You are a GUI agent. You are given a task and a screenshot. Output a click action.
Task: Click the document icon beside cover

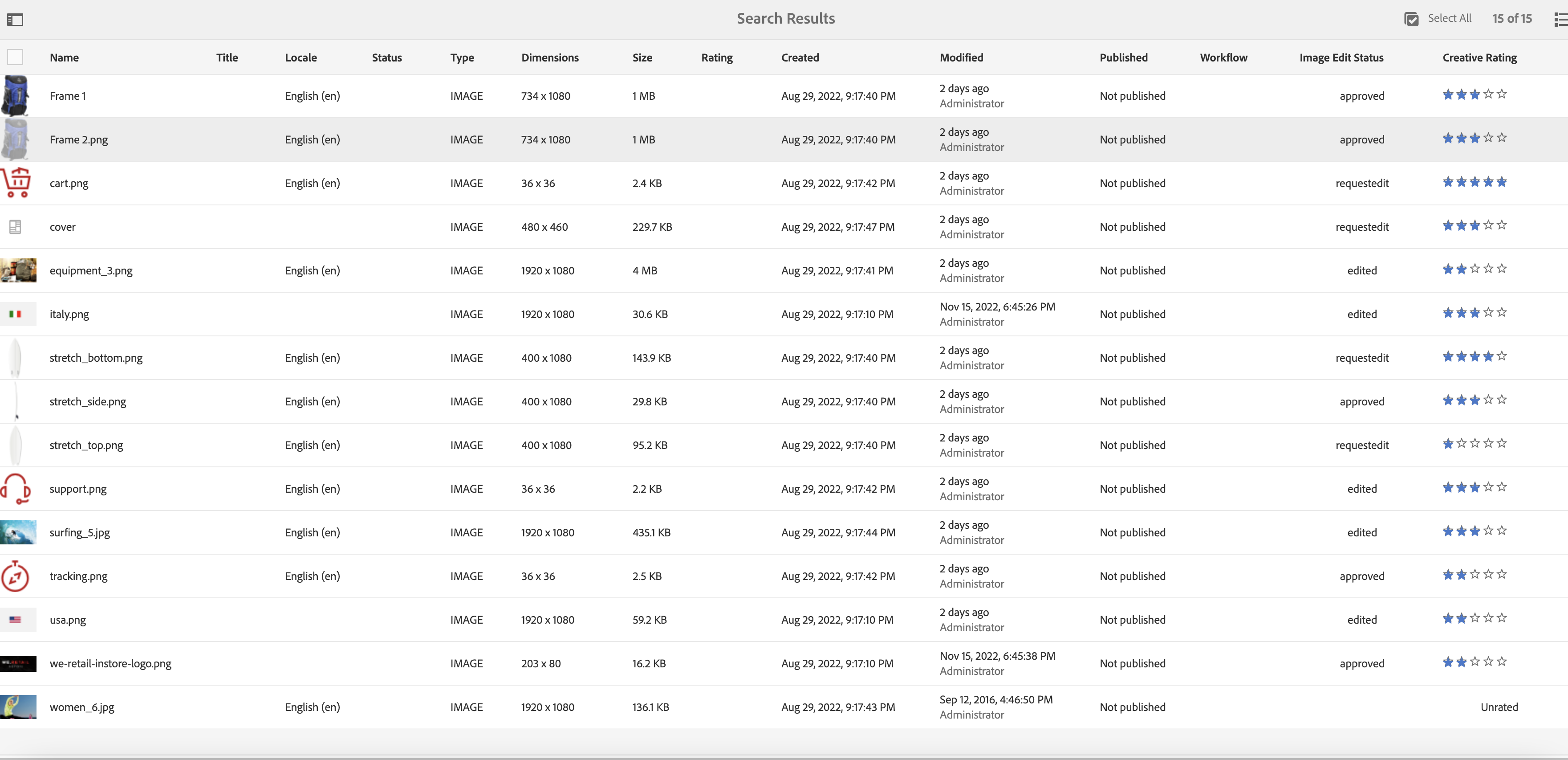coord(15,227)
